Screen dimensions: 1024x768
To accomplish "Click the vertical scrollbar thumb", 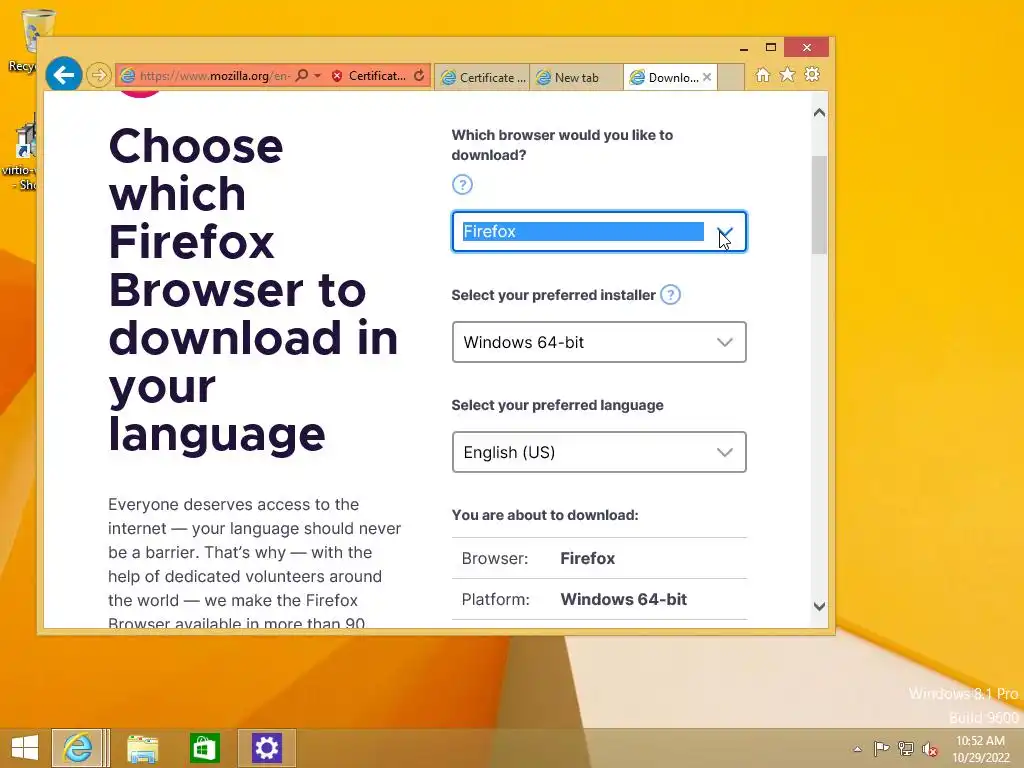I will 820,204.
